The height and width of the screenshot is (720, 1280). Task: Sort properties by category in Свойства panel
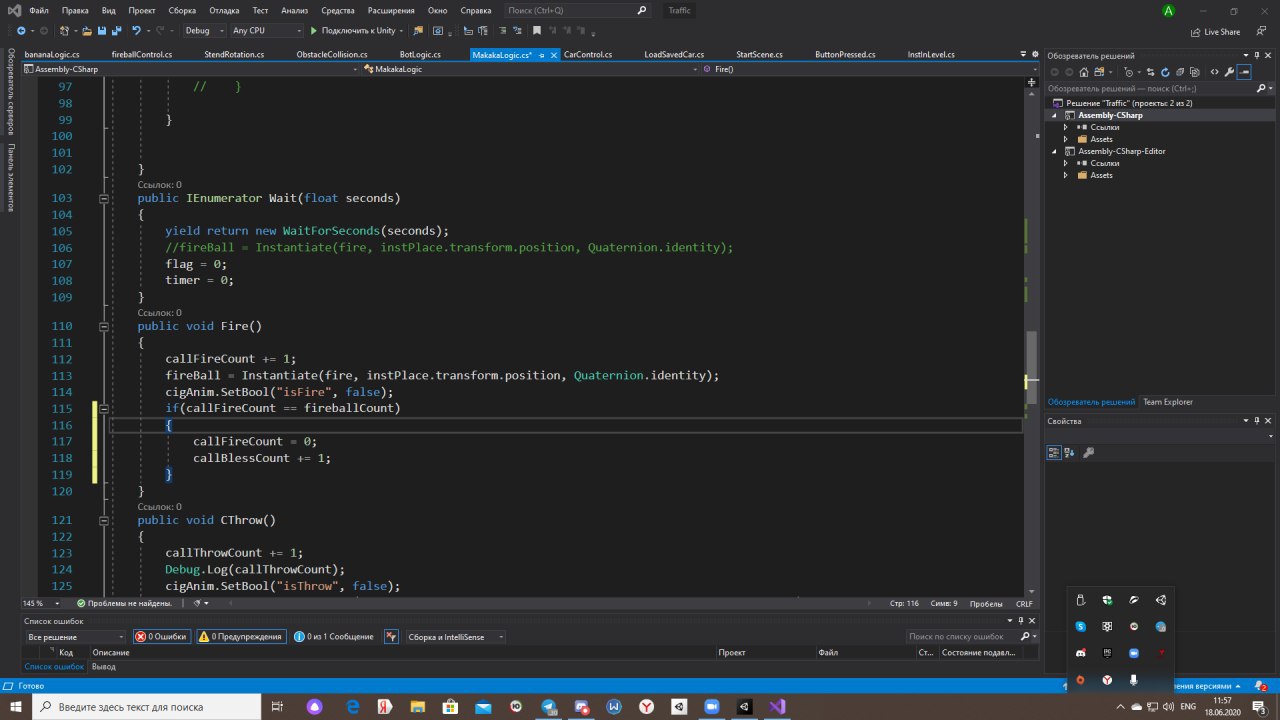[1054, 453]
